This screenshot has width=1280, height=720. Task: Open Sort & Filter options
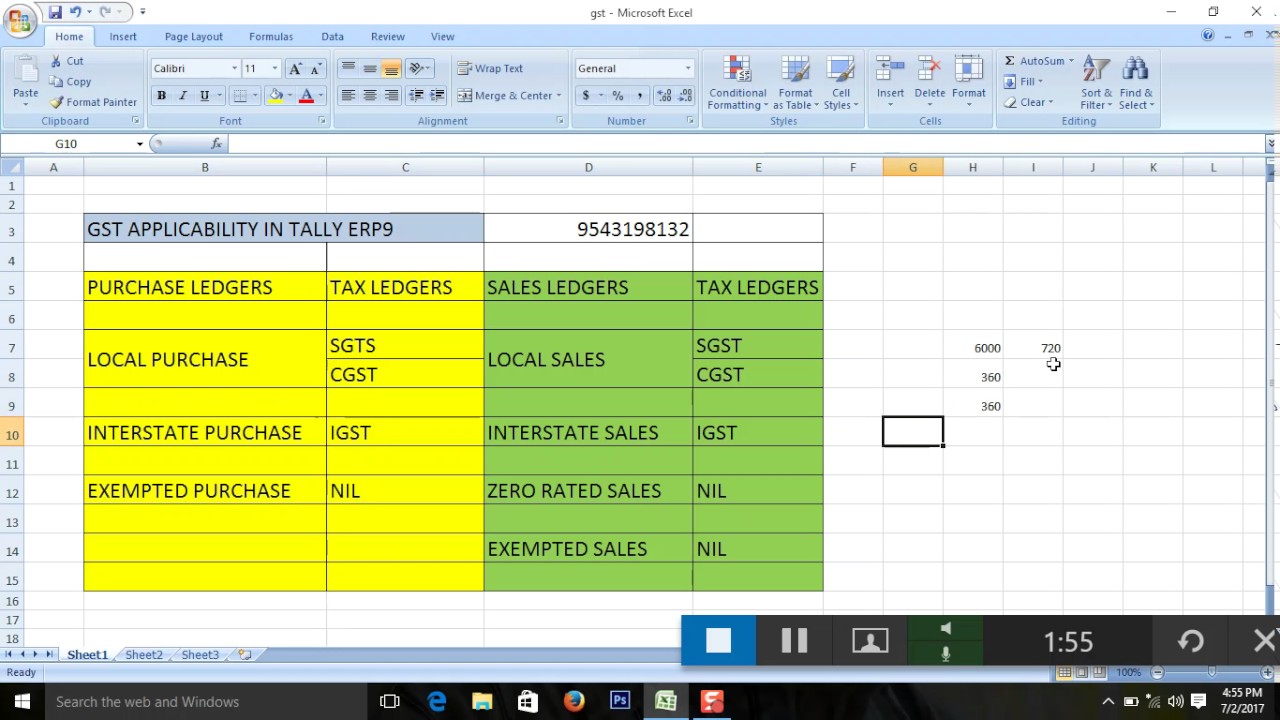(x=1097, y=82)
